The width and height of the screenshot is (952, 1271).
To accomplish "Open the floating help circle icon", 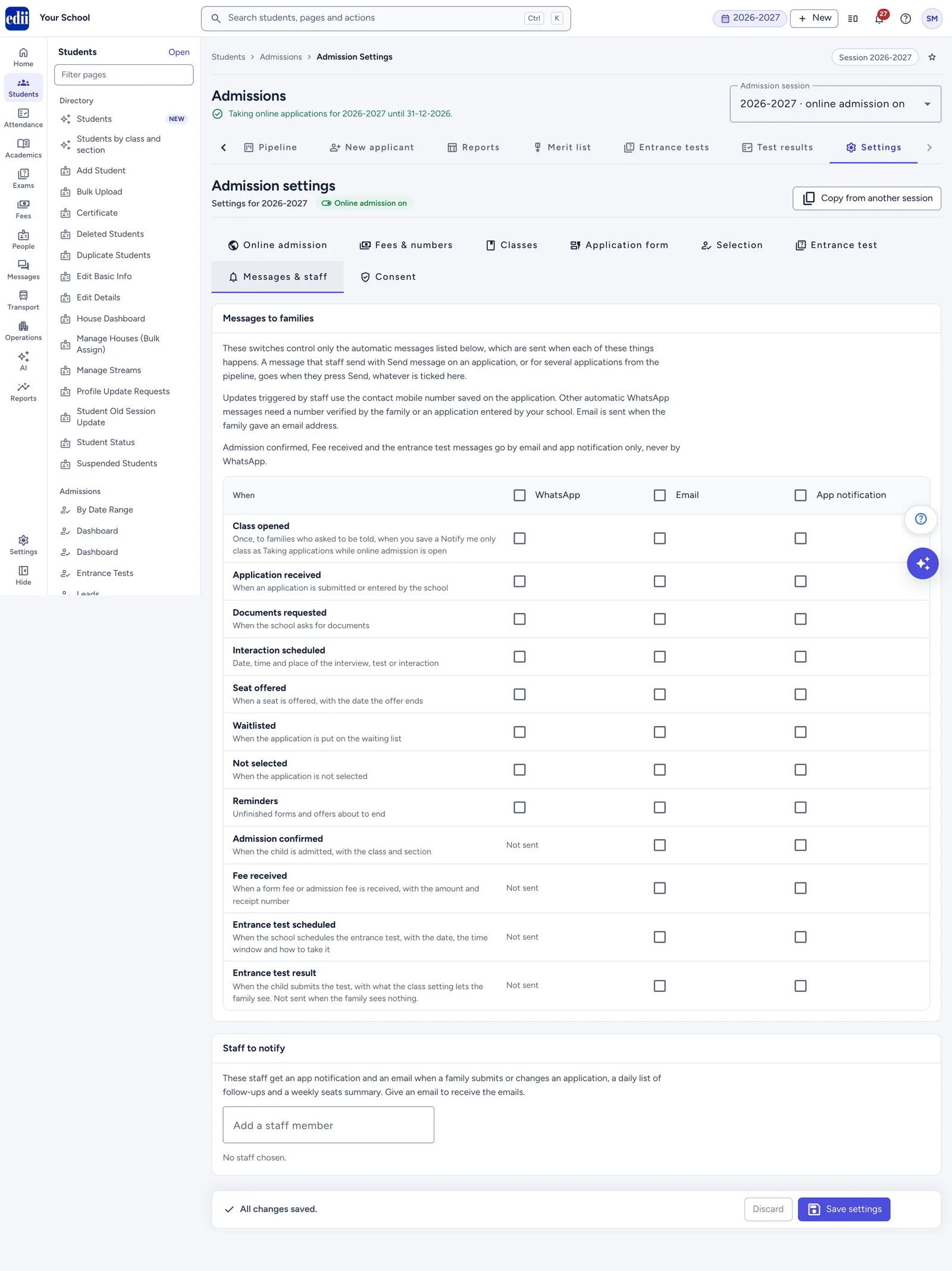I will pyautogui.click(x=920, y=519).
